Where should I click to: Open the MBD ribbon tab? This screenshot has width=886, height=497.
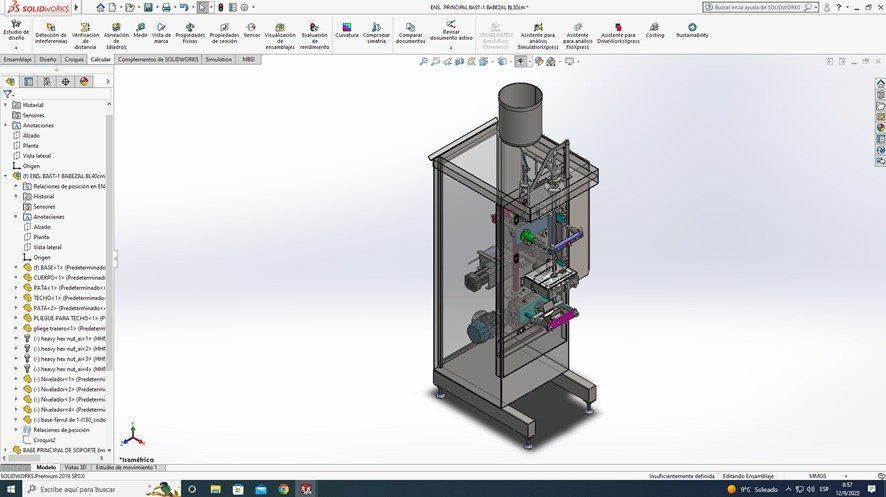[x=249, y=59]
